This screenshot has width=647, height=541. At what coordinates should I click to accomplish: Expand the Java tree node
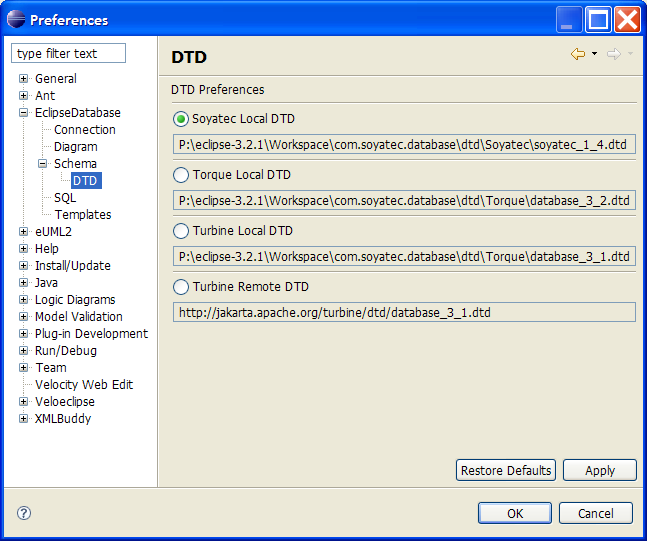(x=24, y=282)
